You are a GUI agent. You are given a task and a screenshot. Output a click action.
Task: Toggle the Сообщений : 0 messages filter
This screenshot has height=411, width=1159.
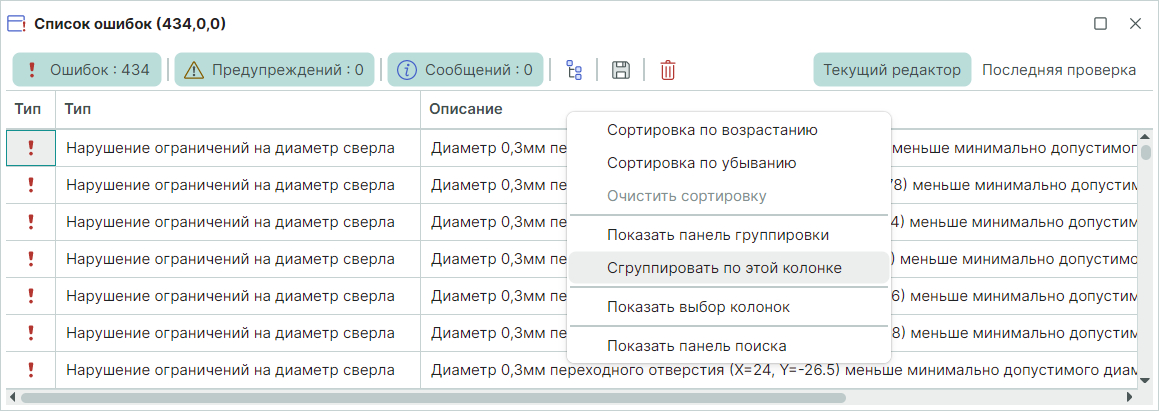tap(465, 70)
